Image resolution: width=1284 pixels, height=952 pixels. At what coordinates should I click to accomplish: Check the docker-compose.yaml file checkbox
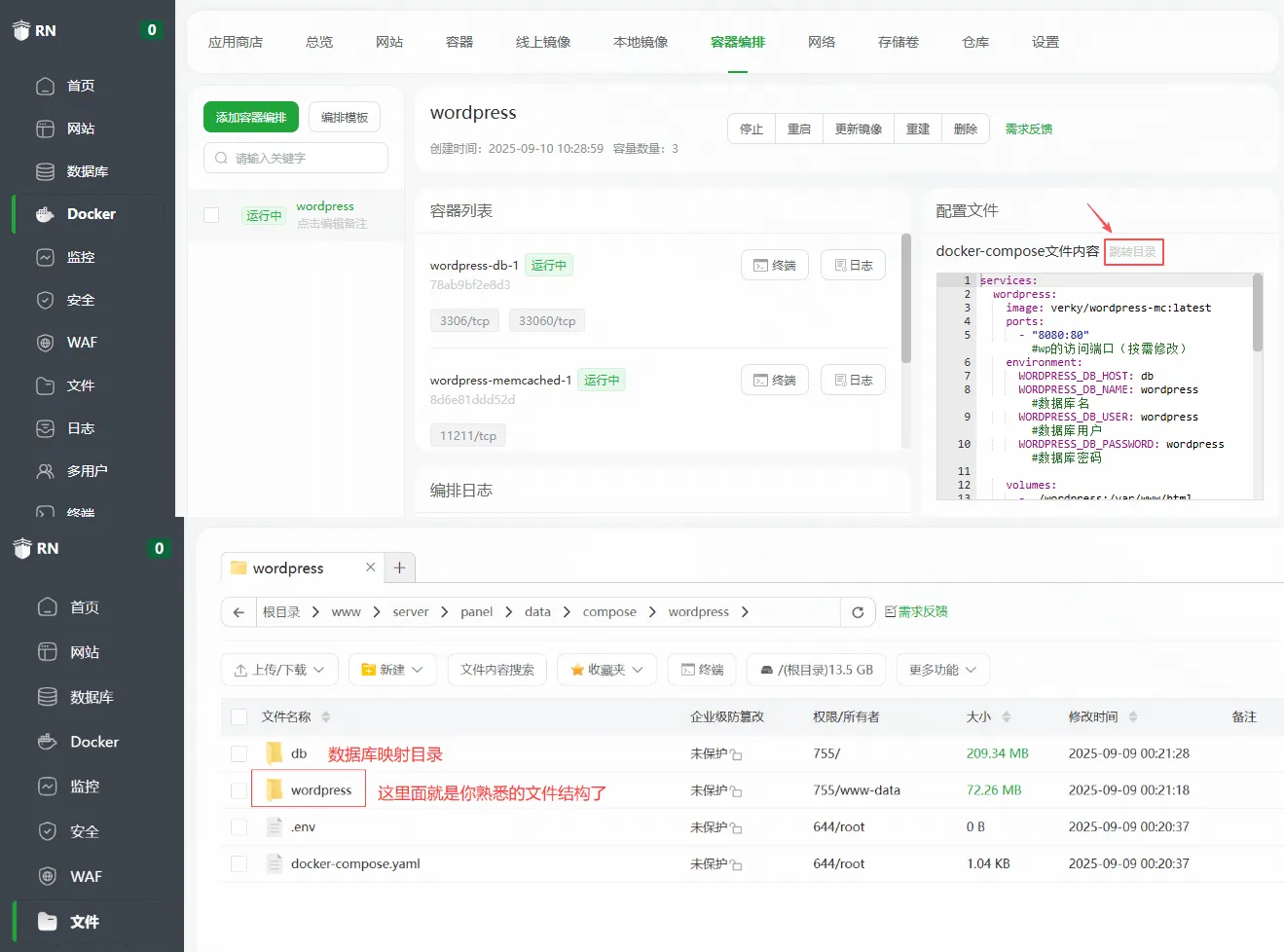click(x=238, y=863)
